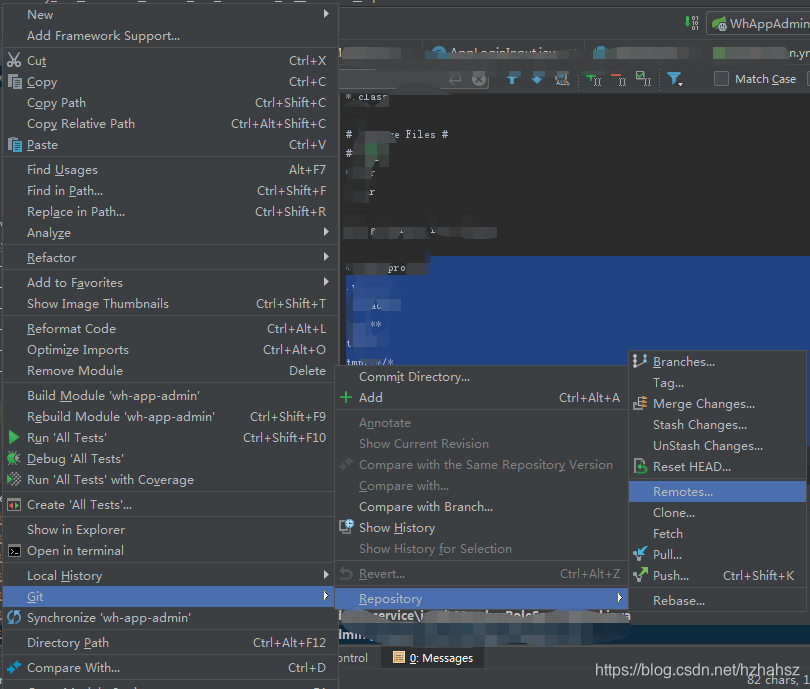Viewport: 810px width, 689px height.
Task: Select Copy Path menu item
Action: pos(170,102)
